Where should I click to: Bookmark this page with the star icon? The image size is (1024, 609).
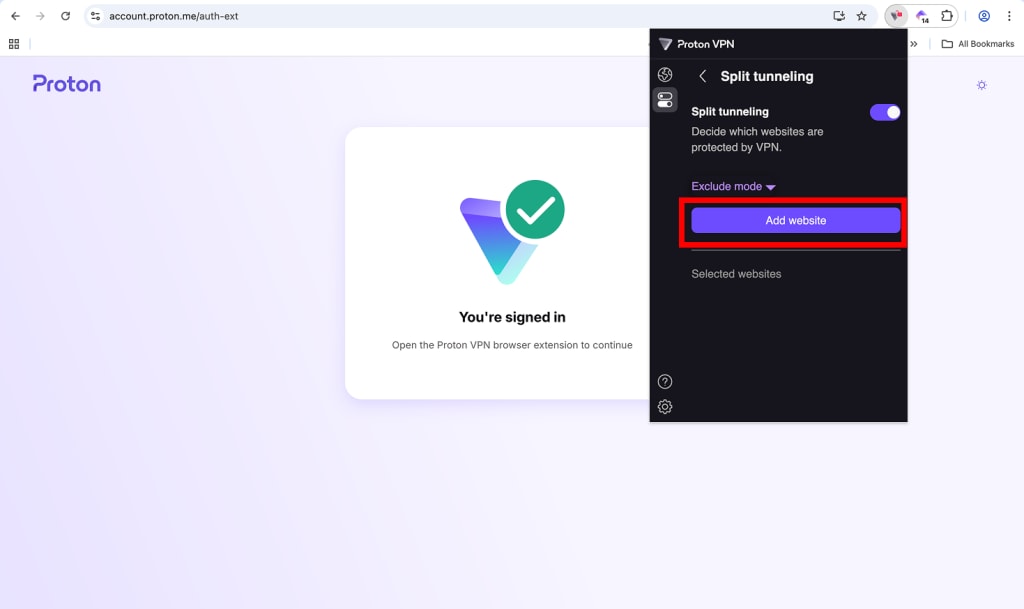(861, 16)
